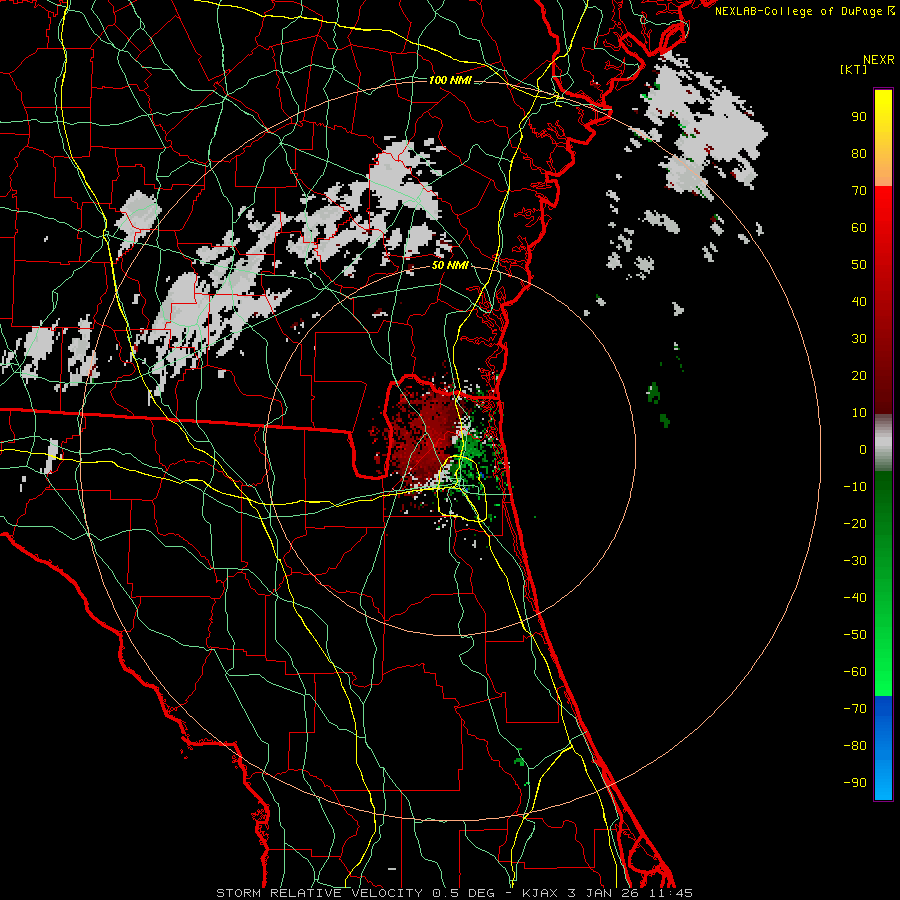Click the 20 value on the velocity scale
This screenshot has height=900, width=900.
pyautogui.click(x=859, y=376)
